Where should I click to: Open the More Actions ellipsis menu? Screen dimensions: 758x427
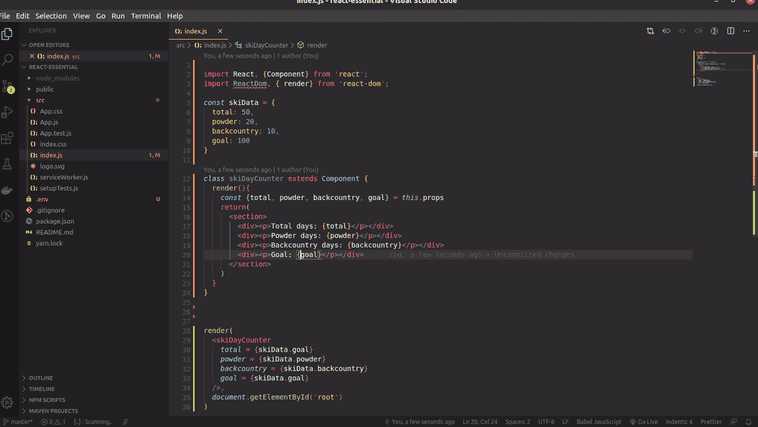pos(746,31)
